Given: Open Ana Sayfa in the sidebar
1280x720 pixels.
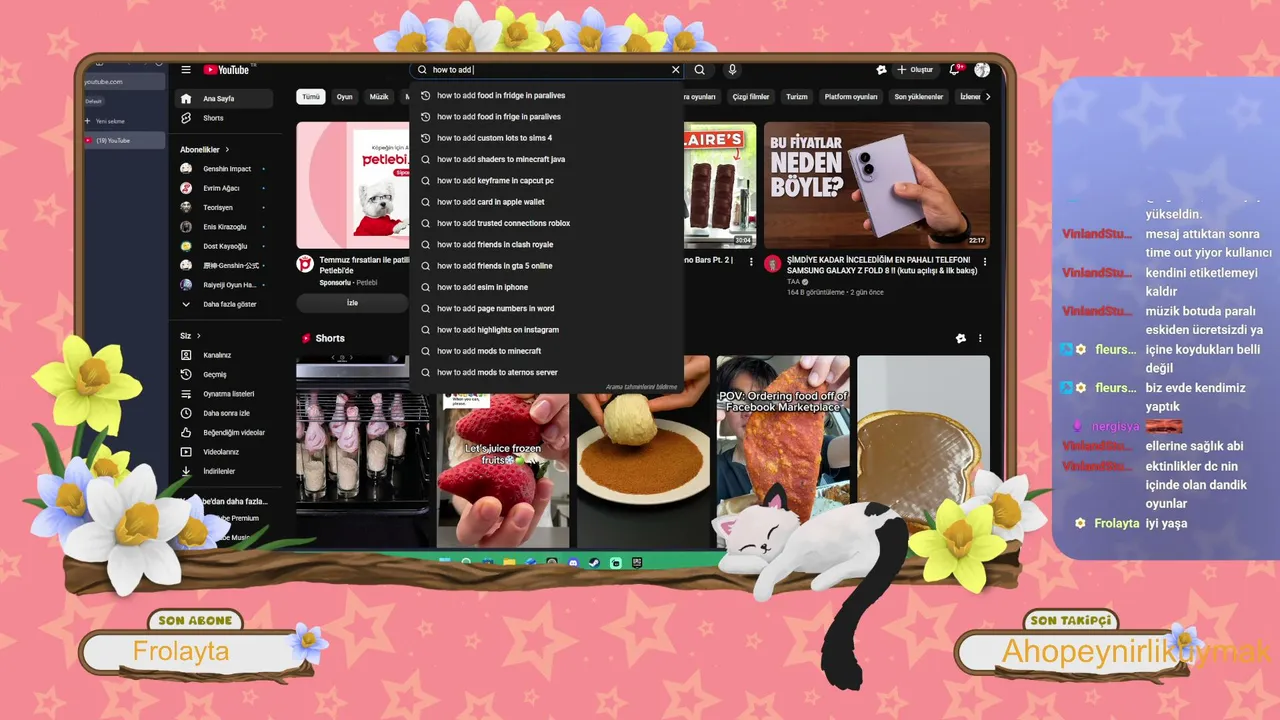Looking at the screenshot, I should [222, 99].
